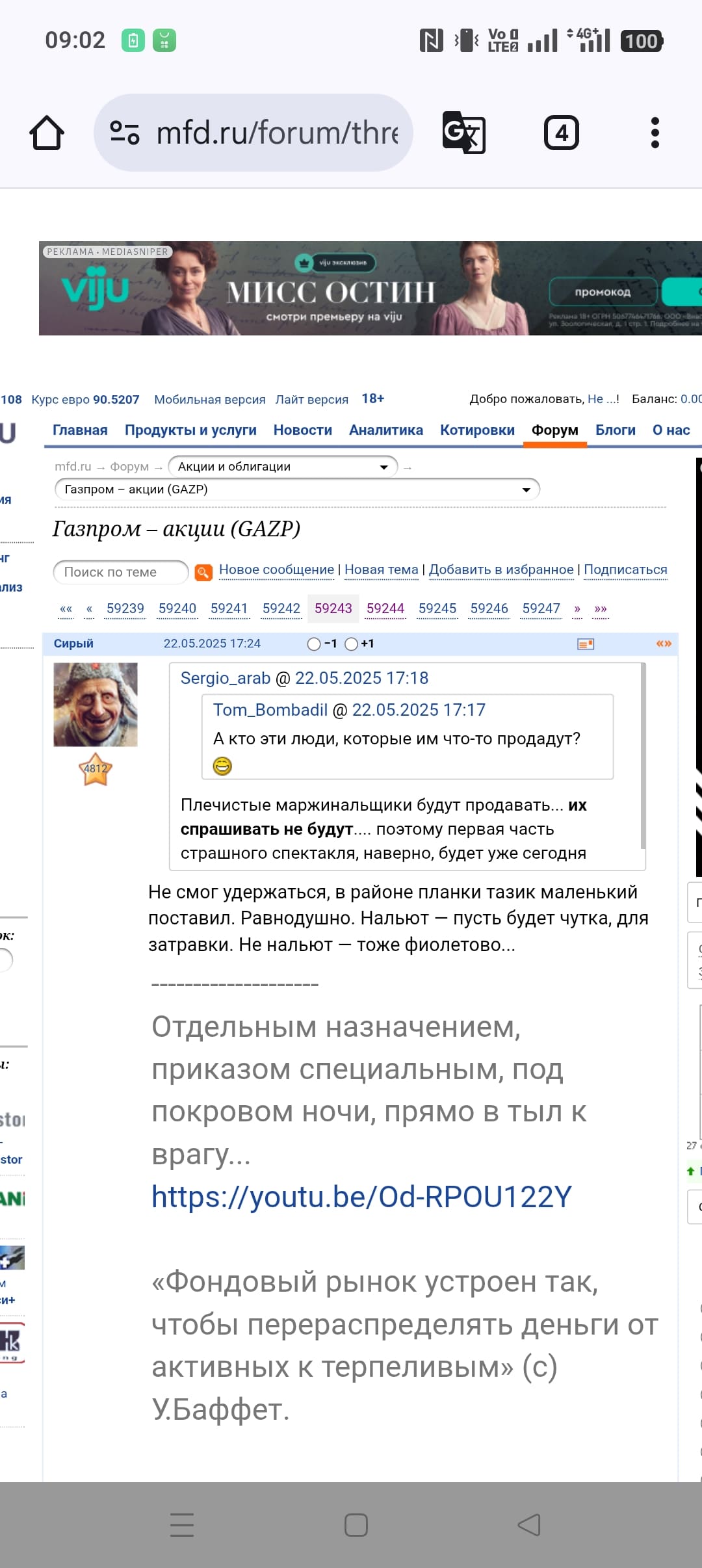The image size is (702, 1568).
Task: Tap the viju Мисс Остин ad banner
Action: (370, 288)
